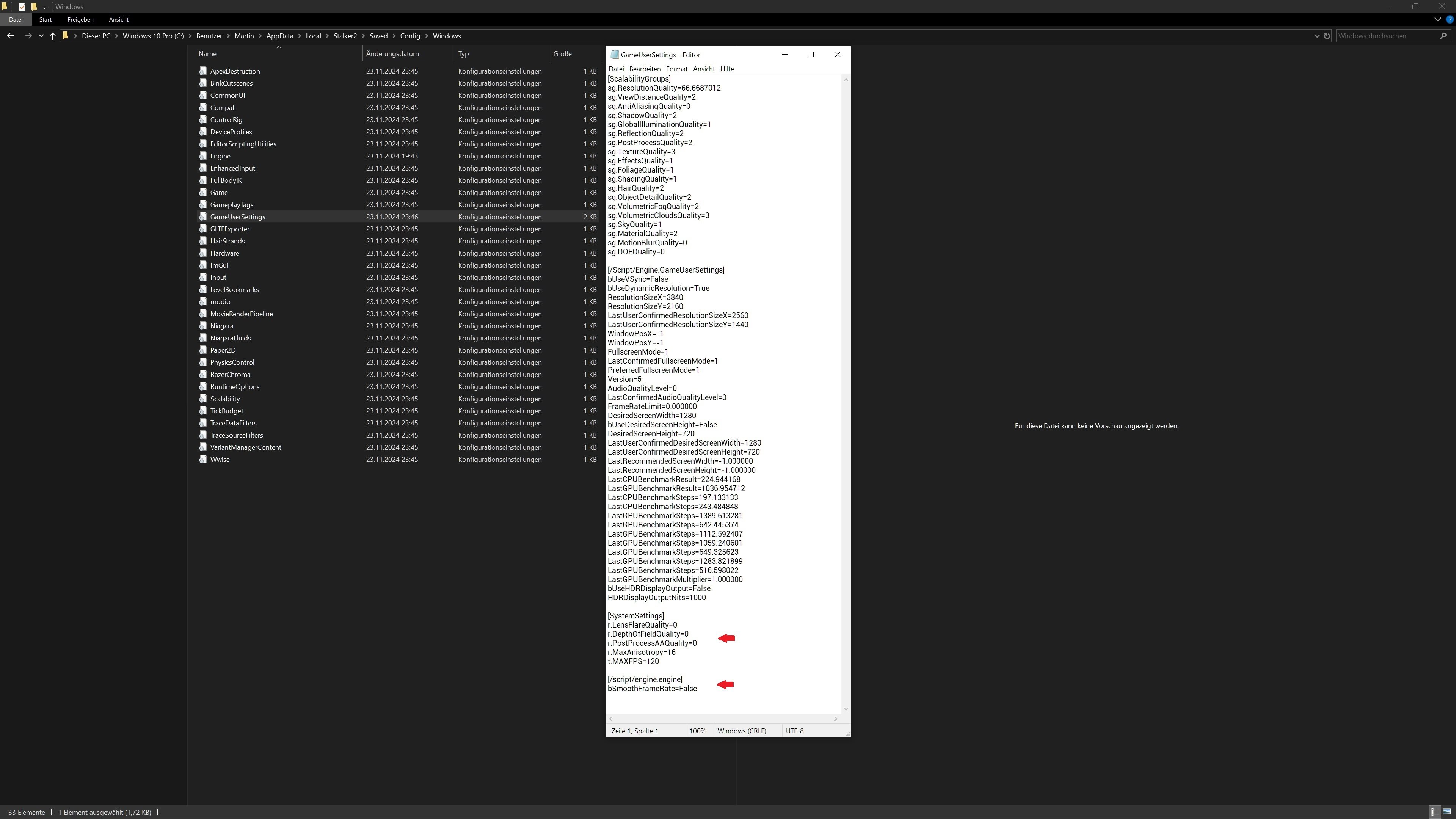Image resolution: width=1456 pixels, height=819 pixels.
Task: Select the RazerChroma file icon
Action: pyautogui.click(x=203, y=374)
